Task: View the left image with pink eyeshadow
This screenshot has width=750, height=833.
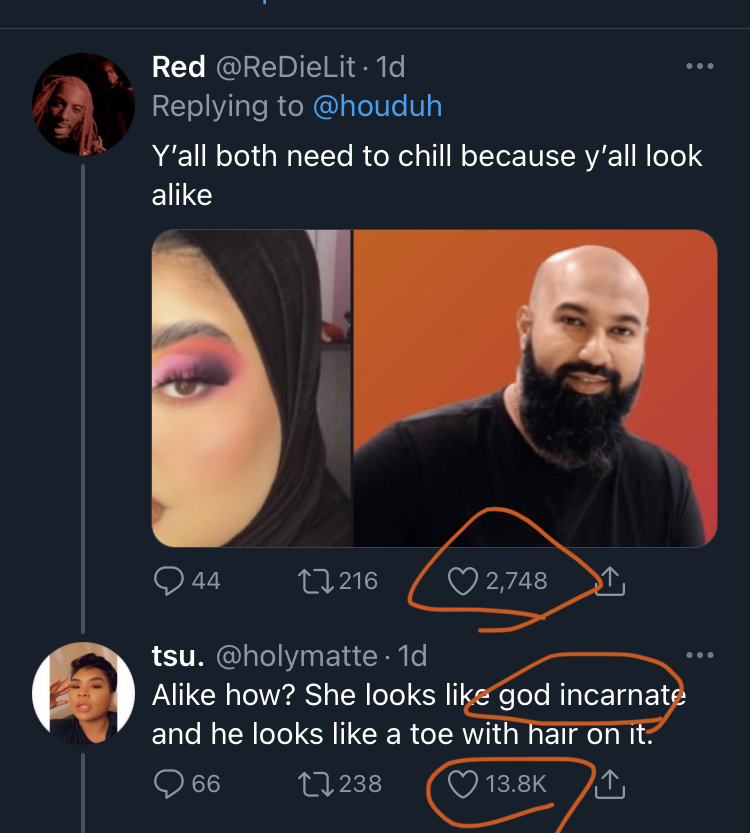Action: pos(250,388)
